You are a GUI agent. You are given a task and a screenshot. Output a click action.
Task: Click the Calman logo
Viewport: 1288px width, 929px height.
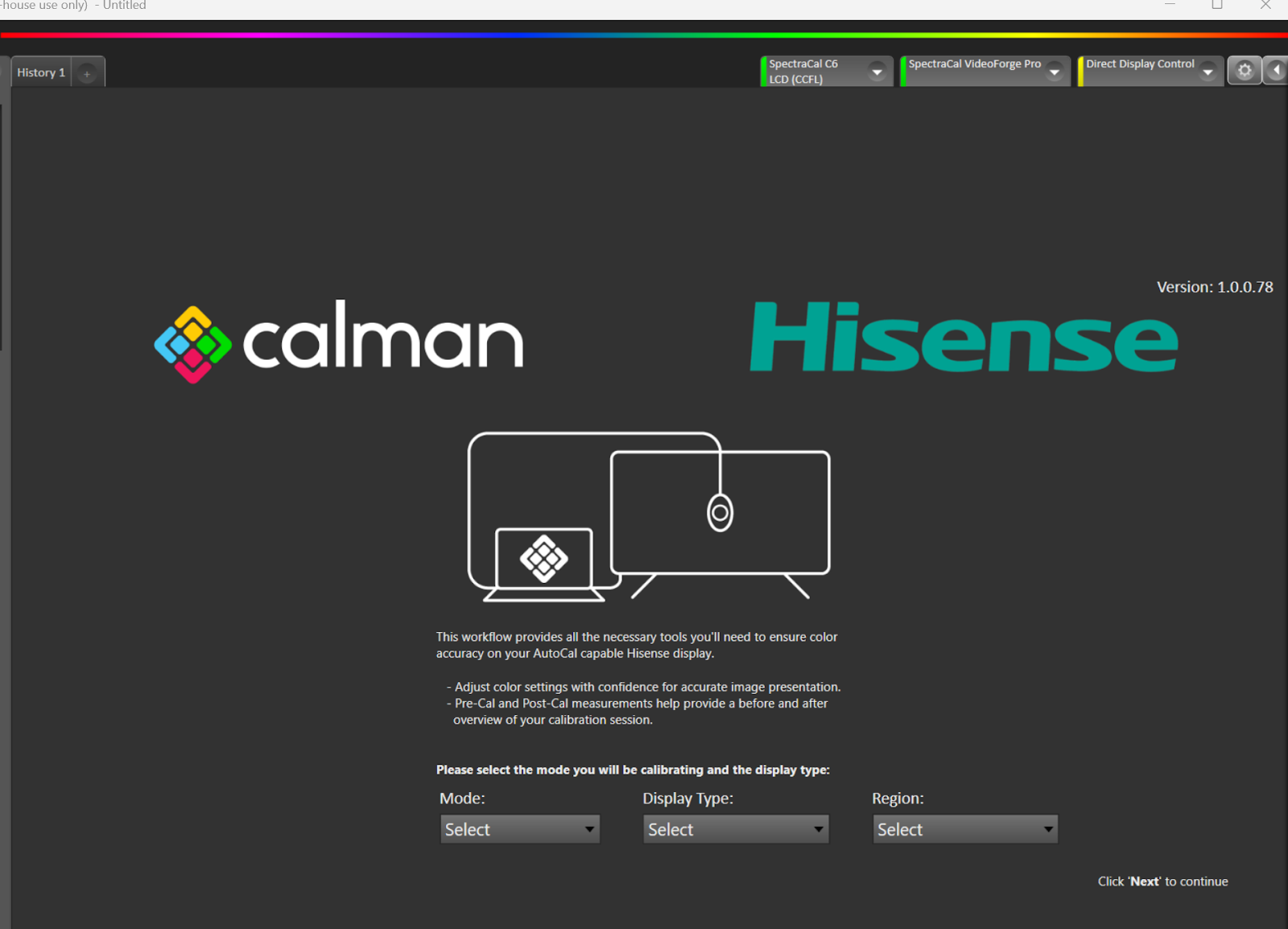point(339,341)
